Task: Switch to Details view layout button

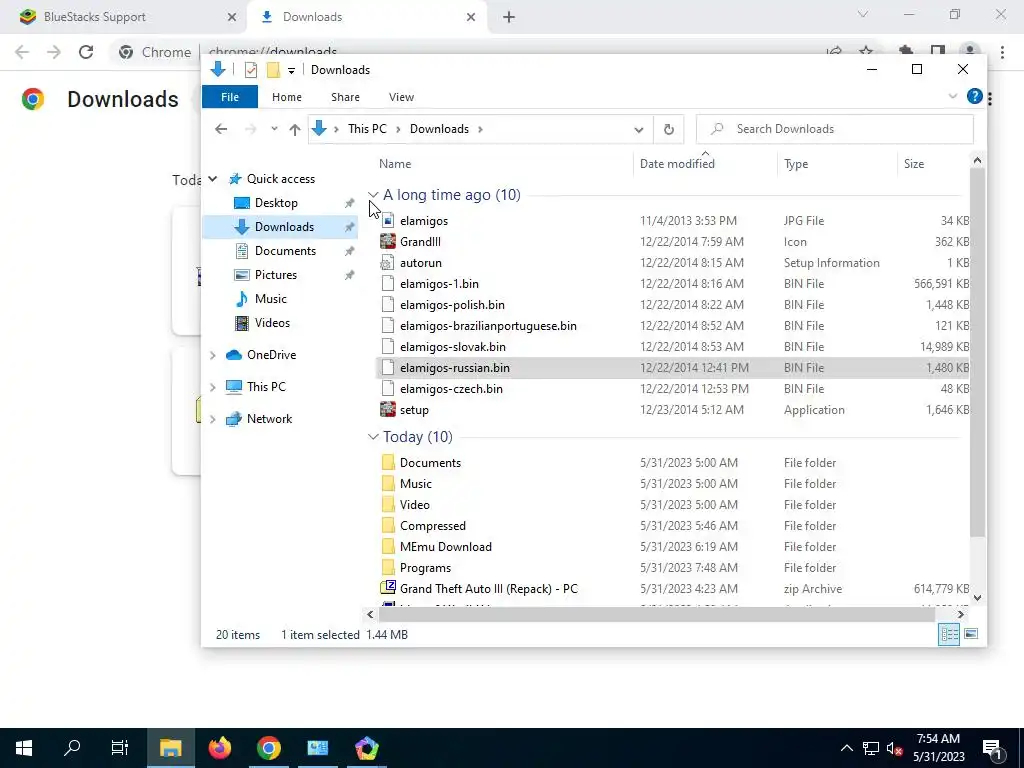Action: point(949,634)
